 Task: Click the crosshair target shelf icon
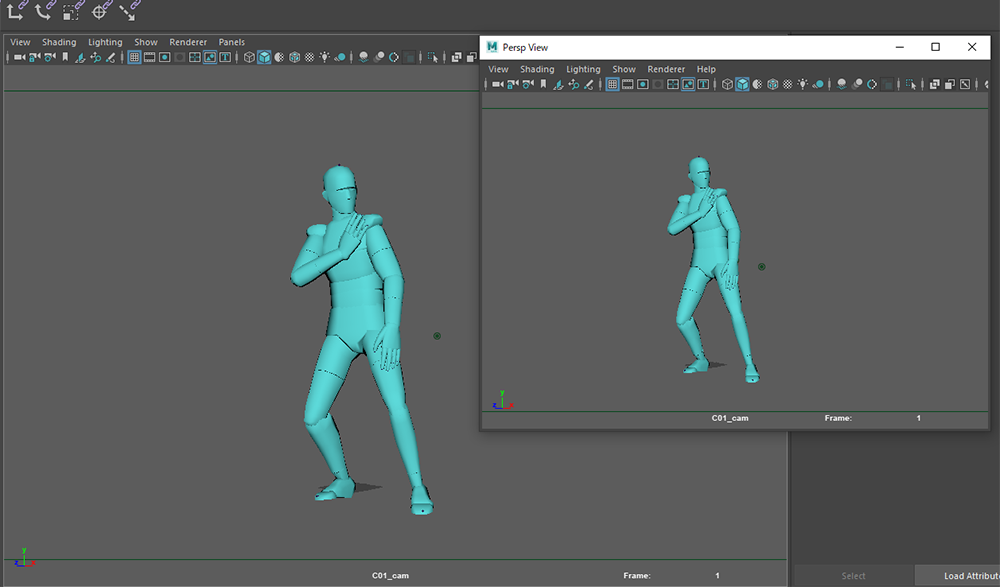click(x=100, y=12)
